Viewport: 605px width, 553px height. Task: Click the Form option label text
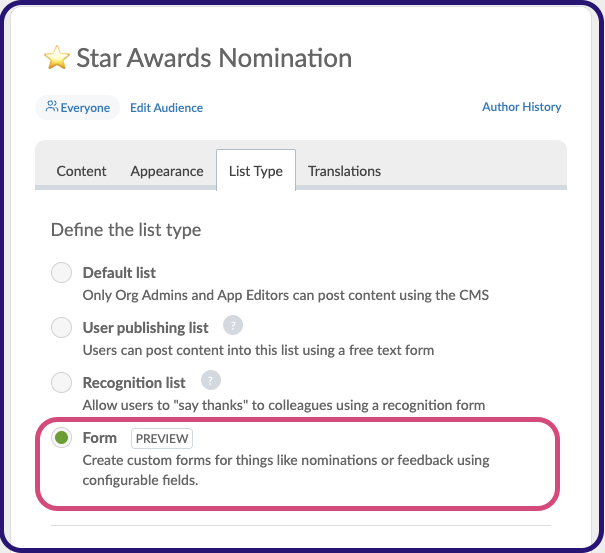(100, 438)
